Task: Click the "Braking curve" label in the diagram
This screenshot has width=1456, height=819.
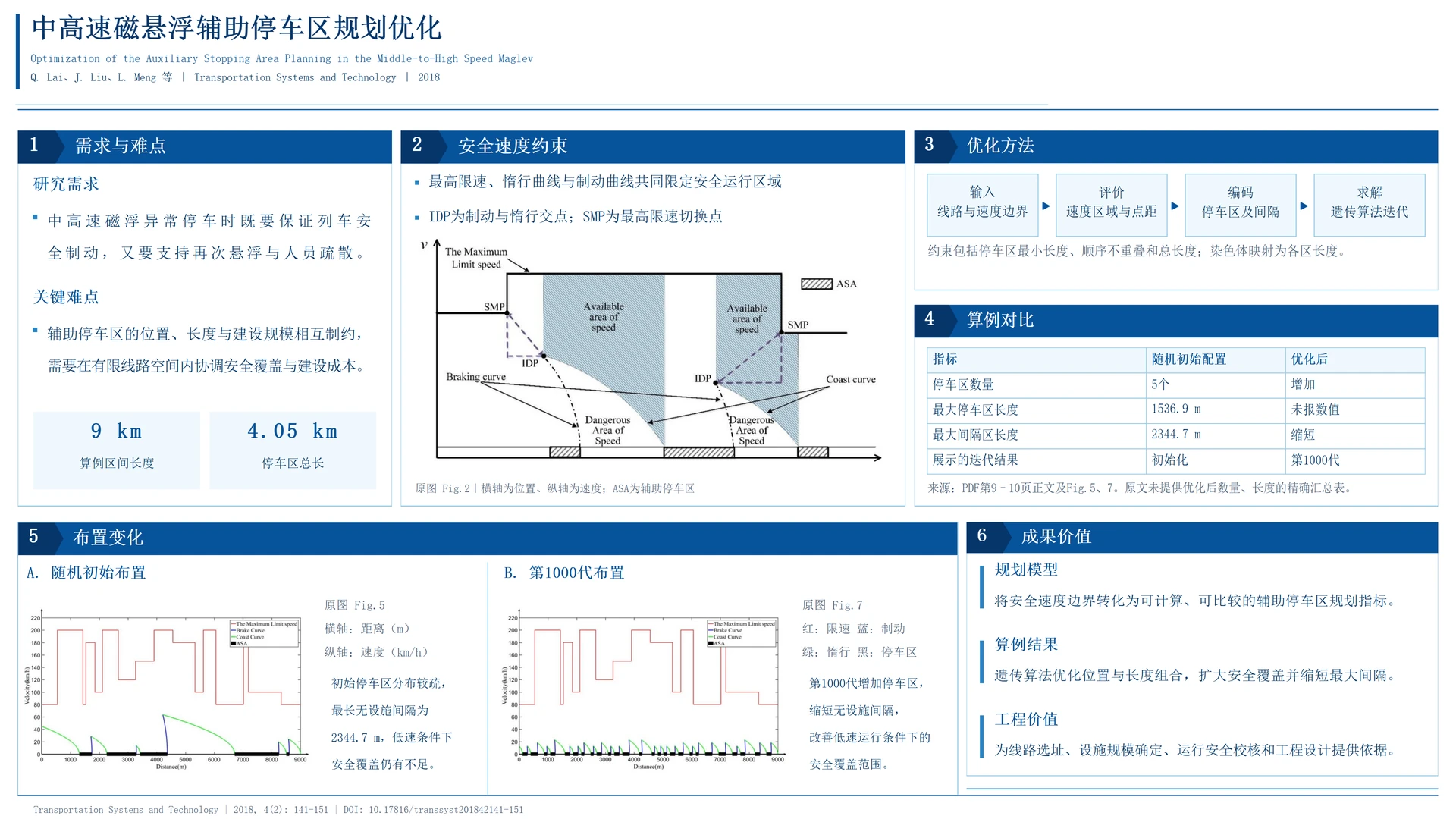Action: click(x=475, y=377)
